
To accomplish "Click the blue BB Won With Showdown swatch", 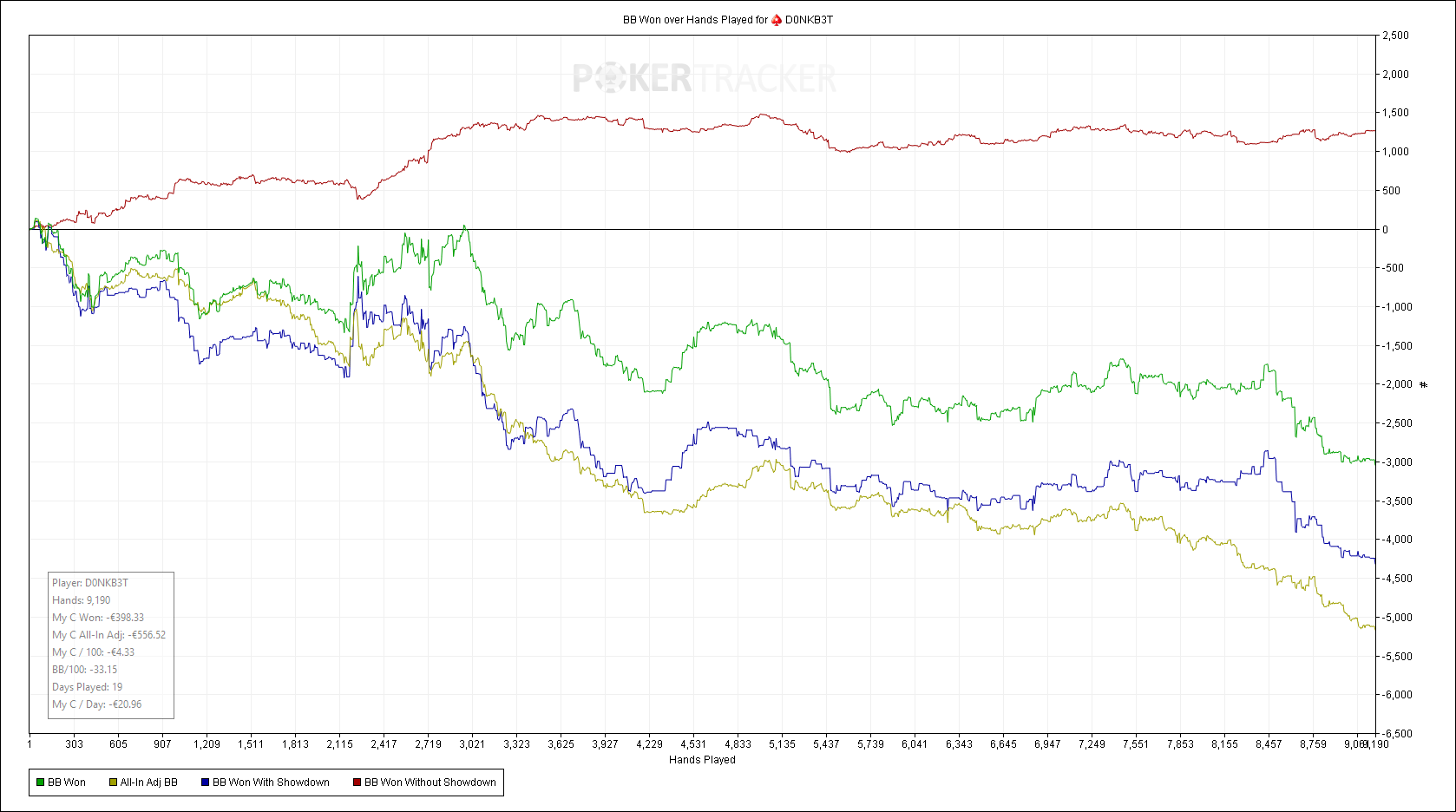I will coord(205,783).
